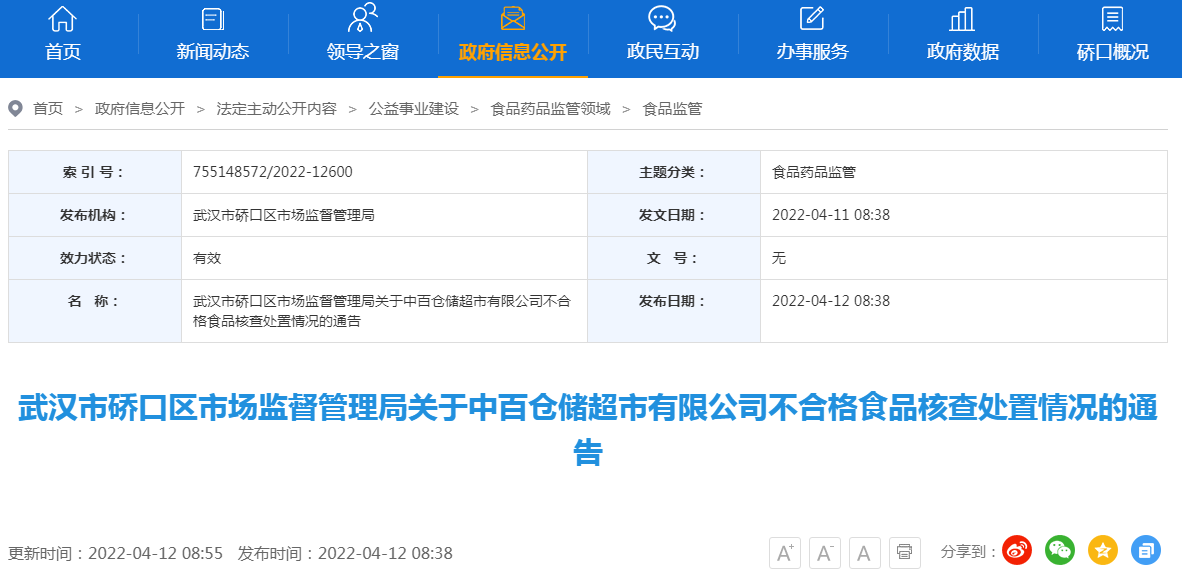Image resolution: width=1182 pixels, height=582 pixels.
Task: Click the open envelope icon
Action: click(x=513, y=18)
